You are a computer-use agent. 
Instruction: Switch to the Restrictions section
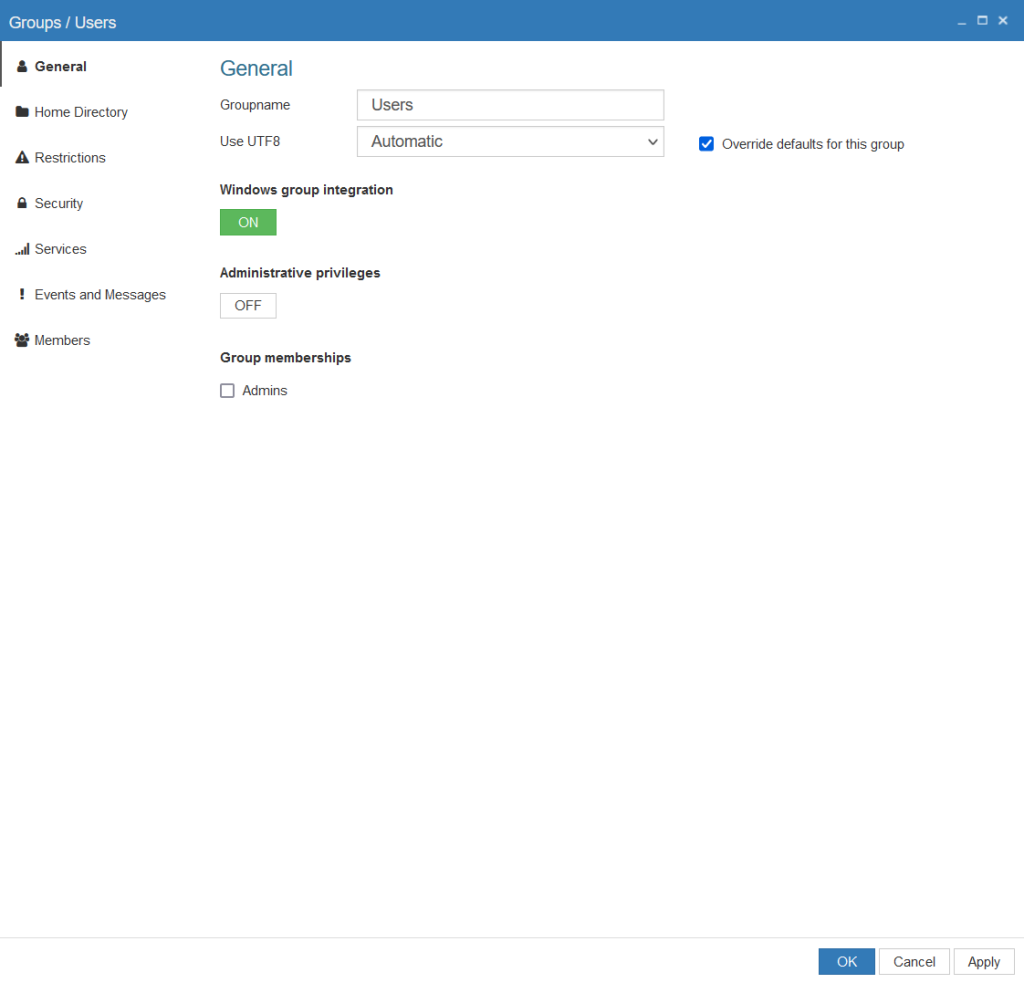click(x=70, y=157)
